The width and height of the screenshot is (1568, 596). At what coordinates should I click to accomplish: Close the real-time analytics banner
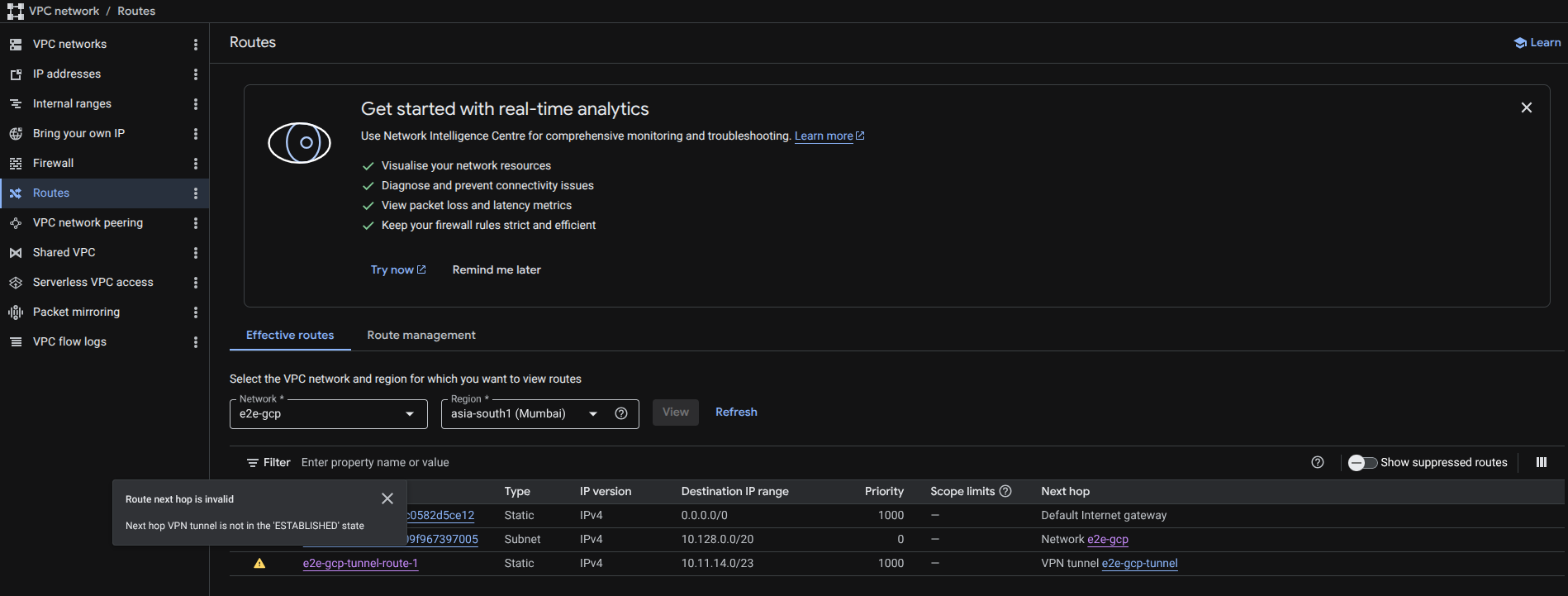(1527, 107)
